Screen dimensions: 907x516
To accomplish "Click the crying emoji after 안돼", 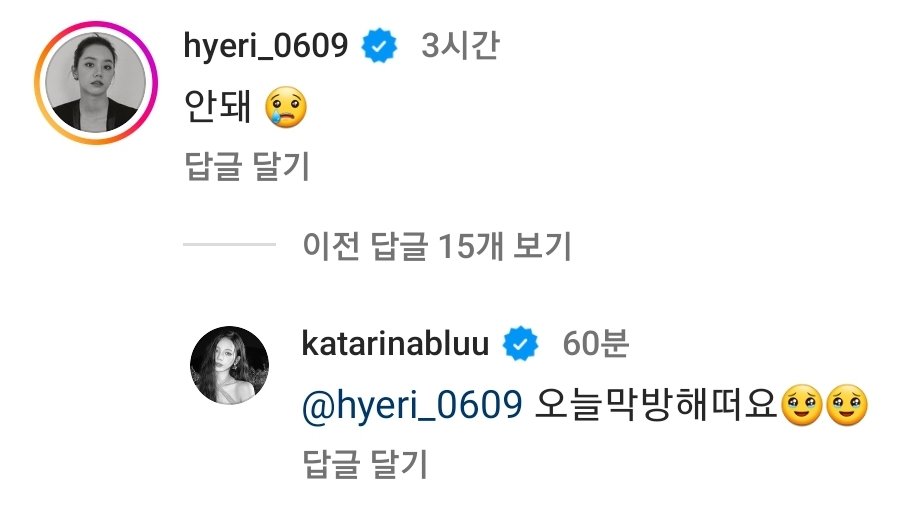I will [x=286, y=107].
